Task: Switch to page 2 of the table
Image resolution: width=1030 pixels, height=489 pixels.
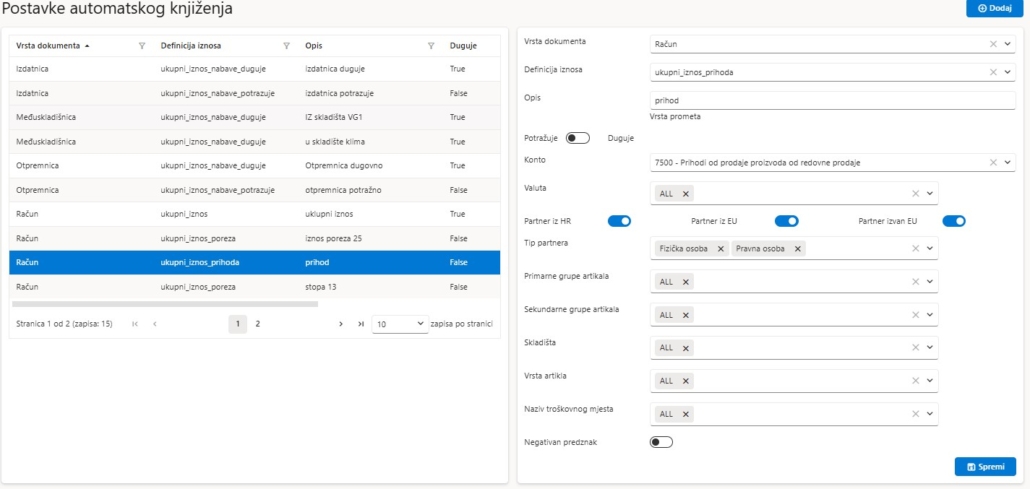Action: [x=258, y=324]
